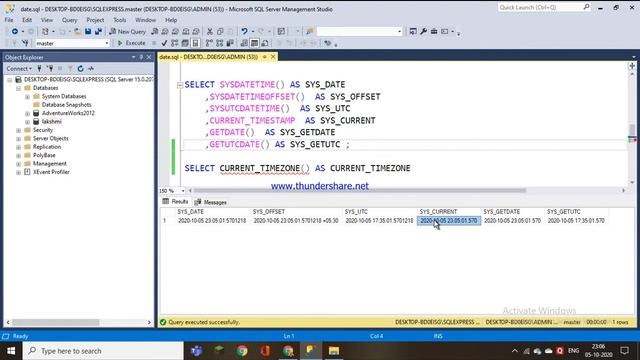Click the Object Explorer Filter icon

70,69
